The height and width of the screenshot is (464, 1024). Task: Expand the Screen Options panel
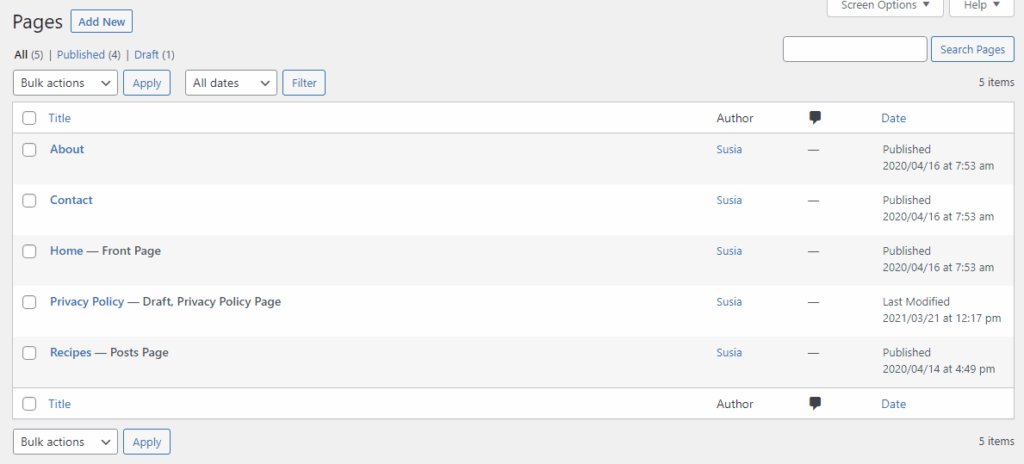885,6
